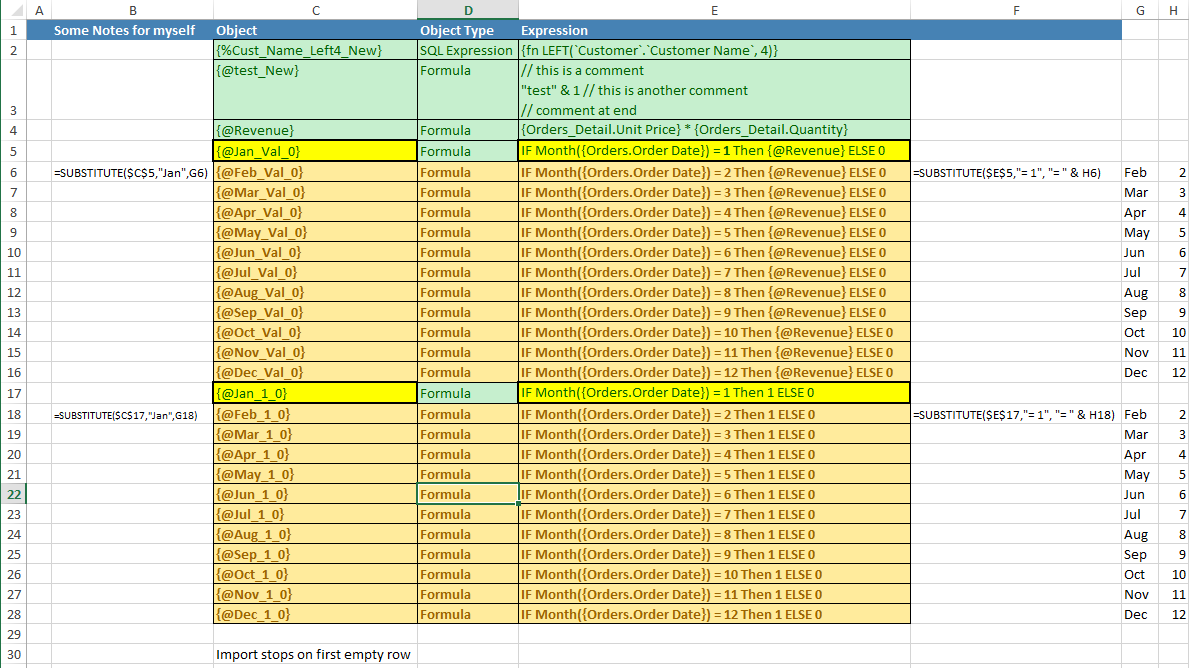
Task: Click 'Import stops on first empty row' note
Action: coord(313,654)
